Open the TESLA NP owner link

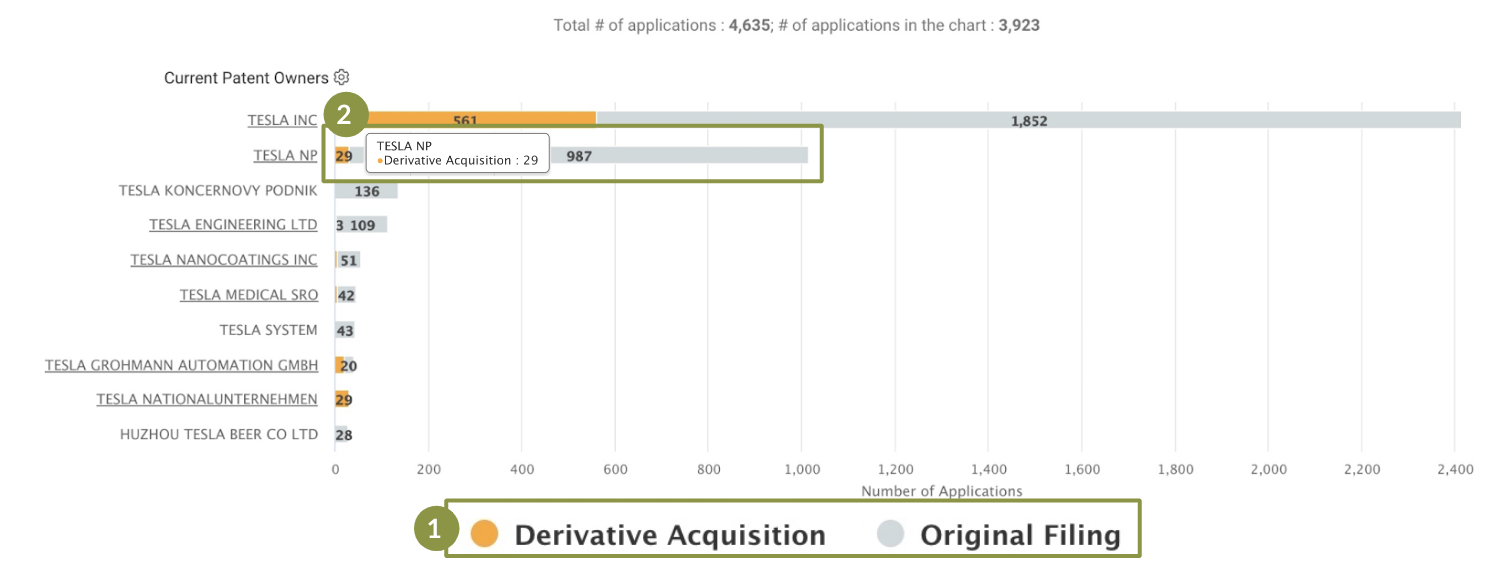(x=285, y=155)
